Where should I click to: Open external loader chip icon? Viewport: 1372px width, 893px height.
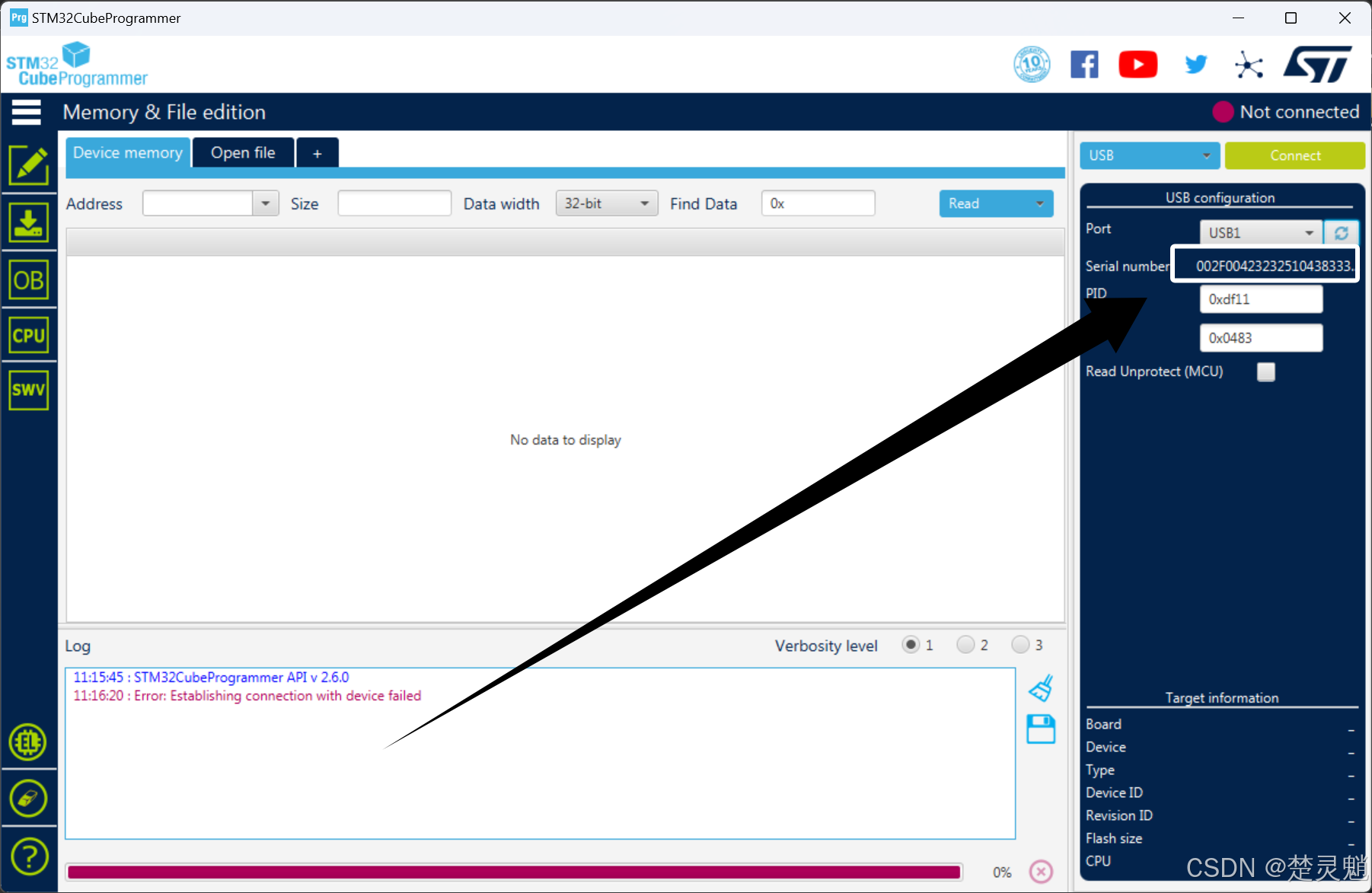(28, 742)
